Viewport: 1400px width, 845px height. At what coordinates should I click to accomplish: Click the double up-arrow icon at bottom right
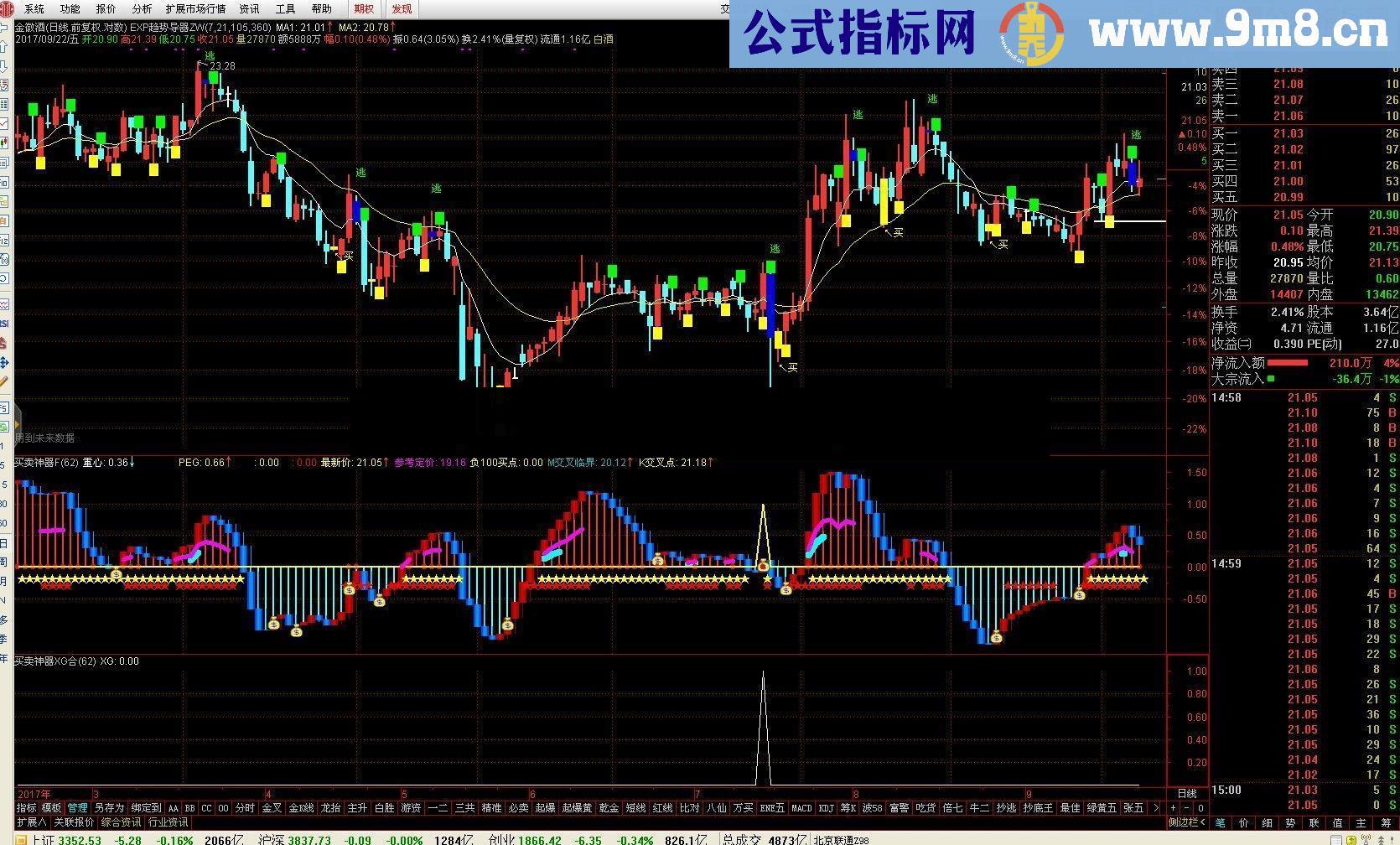(1381, 839)
